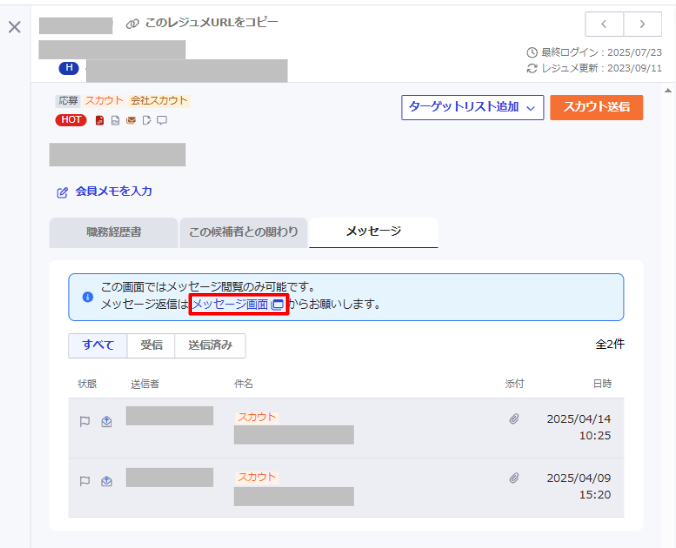Click the speech bubble comment icon
Screen dimensions: 676x548
(x=162, y=120)
